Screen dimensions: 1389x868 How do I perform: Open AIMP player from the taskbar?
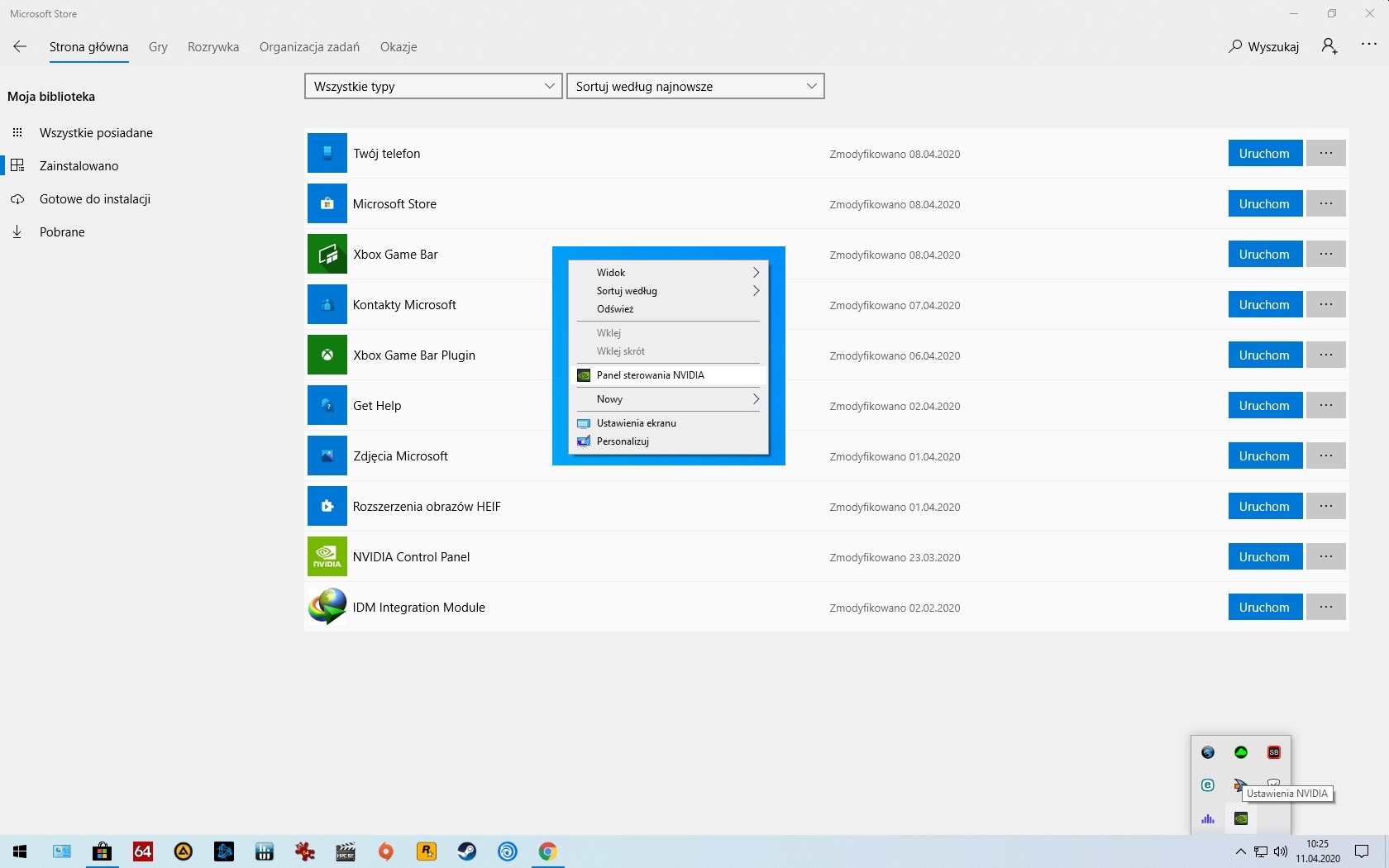[184, 851]
